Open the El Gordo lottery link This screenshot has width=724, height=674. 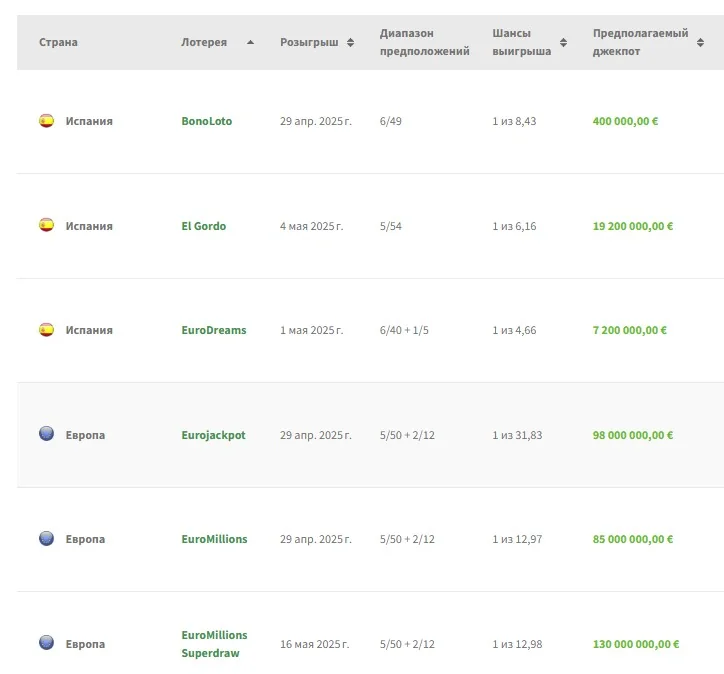pos(204,226)
